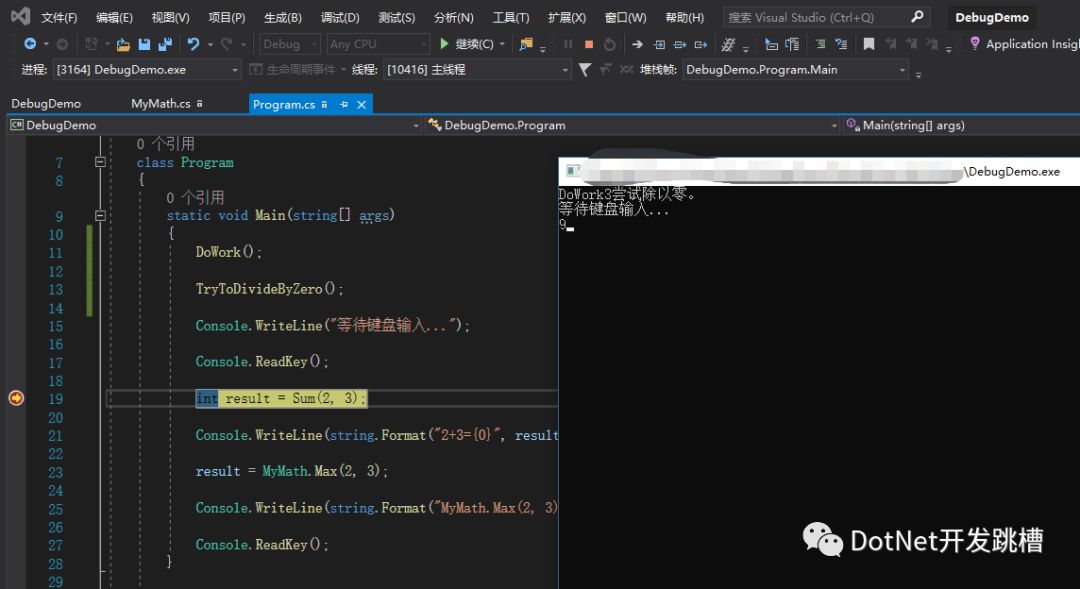Screen dimensions: 1080x589
Task: Click the Step Over icon
Action: pos(680,45)
